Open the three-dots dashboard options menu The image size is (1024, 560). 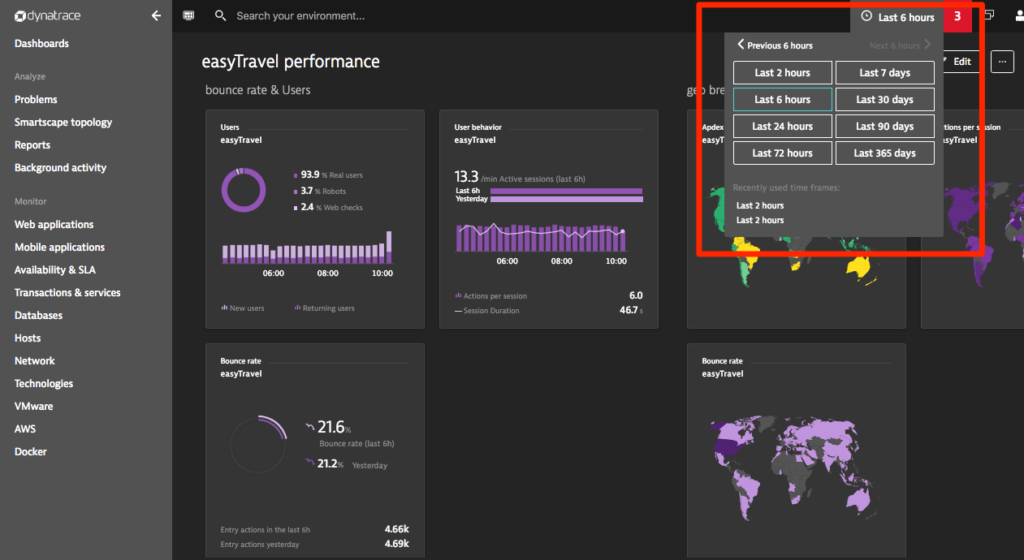pos(1002,62)
